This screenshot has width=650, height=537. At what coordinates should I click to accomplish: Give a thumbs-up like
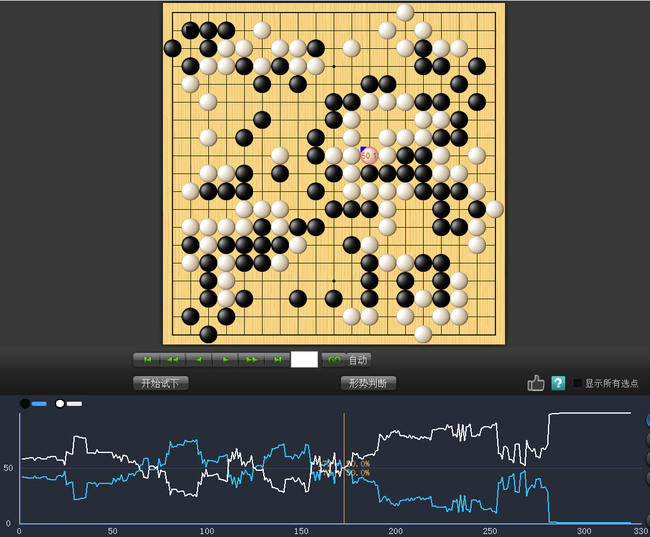click(x=536, y=383)
